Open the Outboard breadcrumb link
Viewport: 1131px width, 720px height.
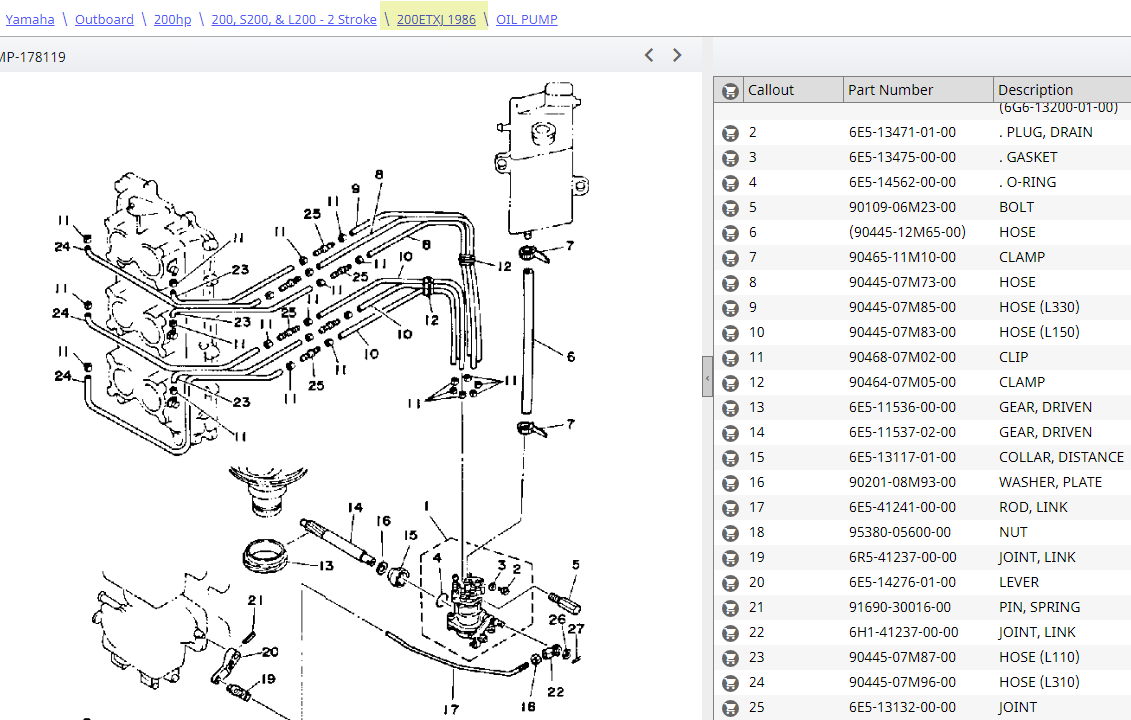pyautogui.click(x=105, y=19)
